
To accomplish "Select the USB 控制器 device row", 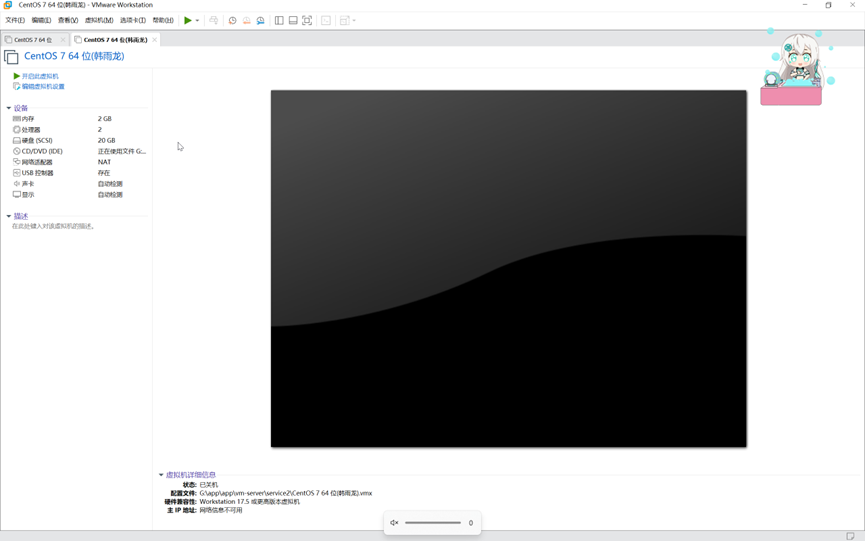I will click(79, 173).
